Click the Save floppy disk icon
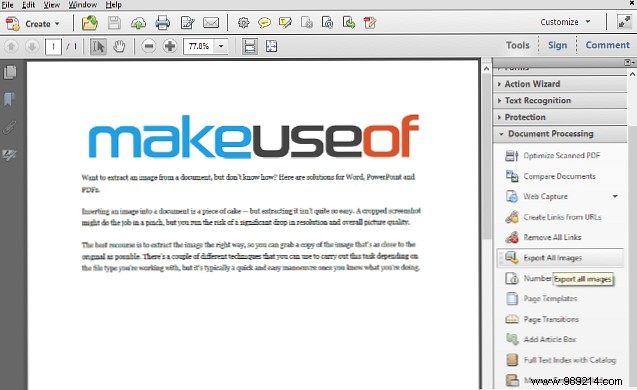This screenshot has height=390, width=637. coord(114,23)
